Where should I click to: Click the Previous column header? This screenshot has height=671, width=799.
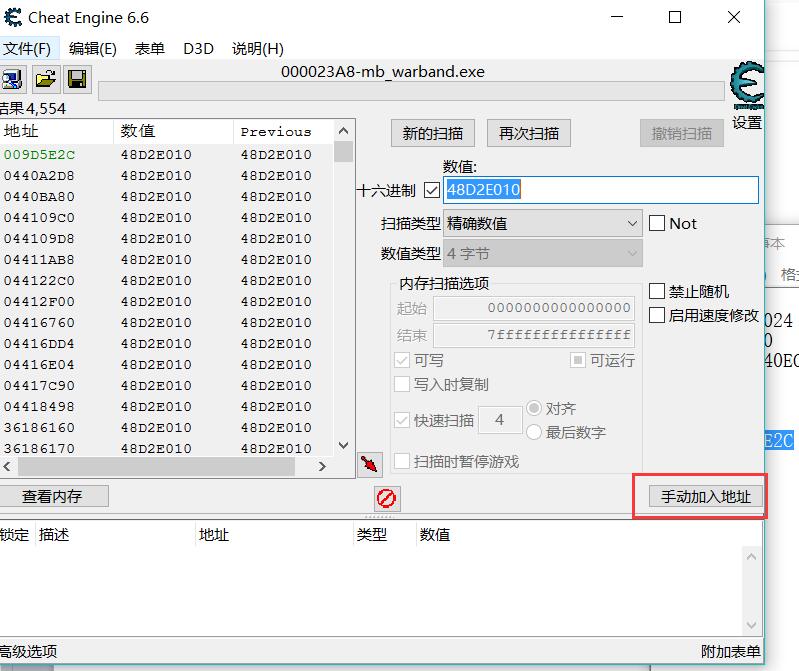[283, 131]
